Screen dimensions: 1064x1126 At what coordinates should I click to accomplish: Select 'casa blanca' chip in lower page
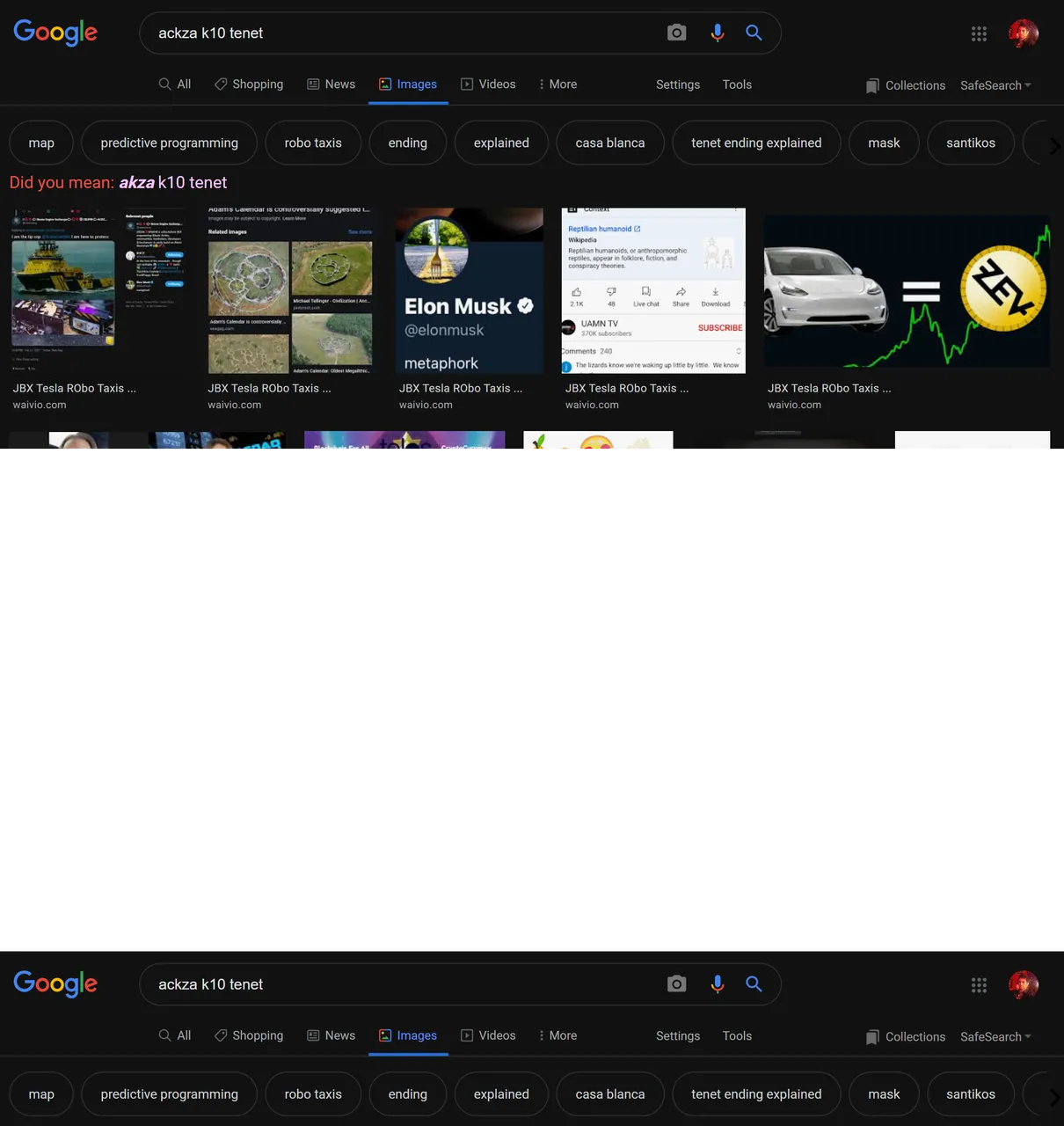point(610,1094)
